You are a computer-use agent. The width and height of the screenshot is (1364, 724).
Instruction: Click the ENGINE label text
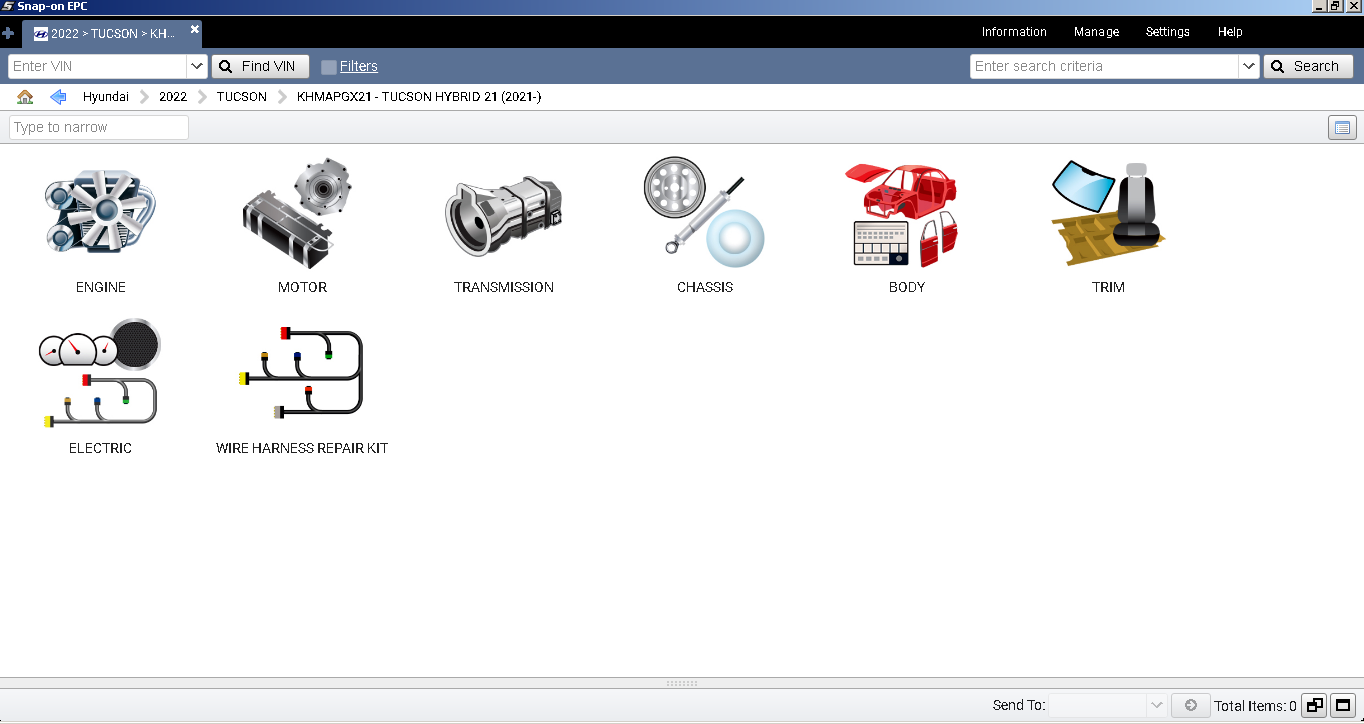click(x=101, y=287)
